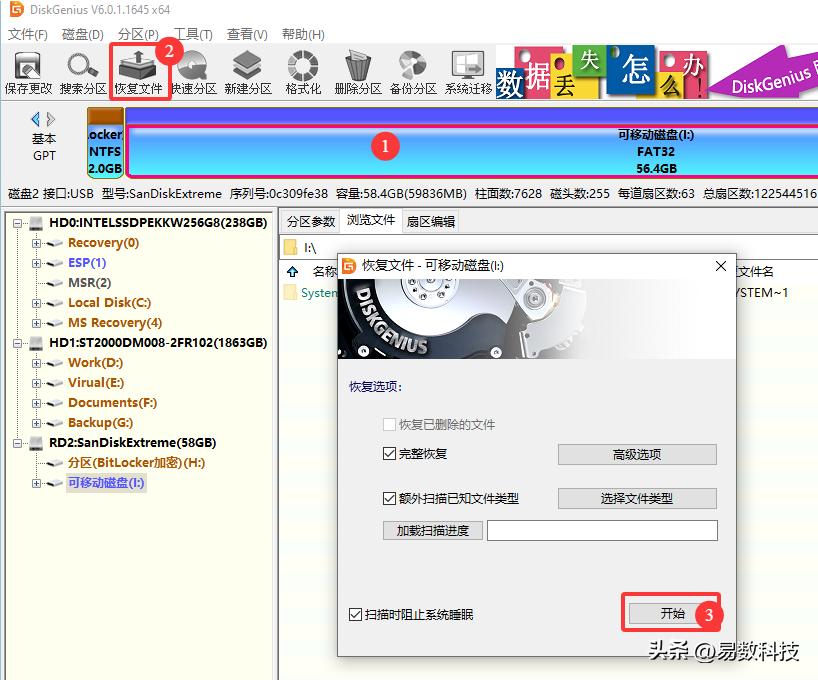
Task: Select the 新建分区 (New Partition) icon
Action: click(247, 71)
